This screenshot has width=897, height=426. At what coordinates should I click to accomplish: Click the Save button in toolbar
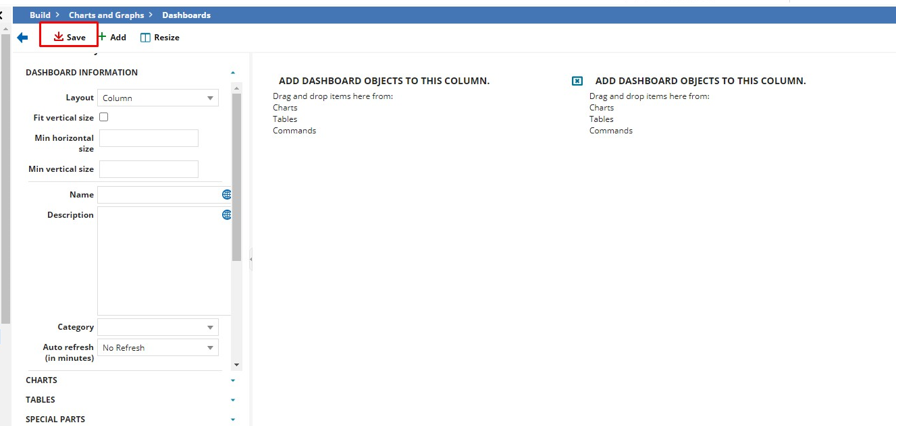click(69, 37)
